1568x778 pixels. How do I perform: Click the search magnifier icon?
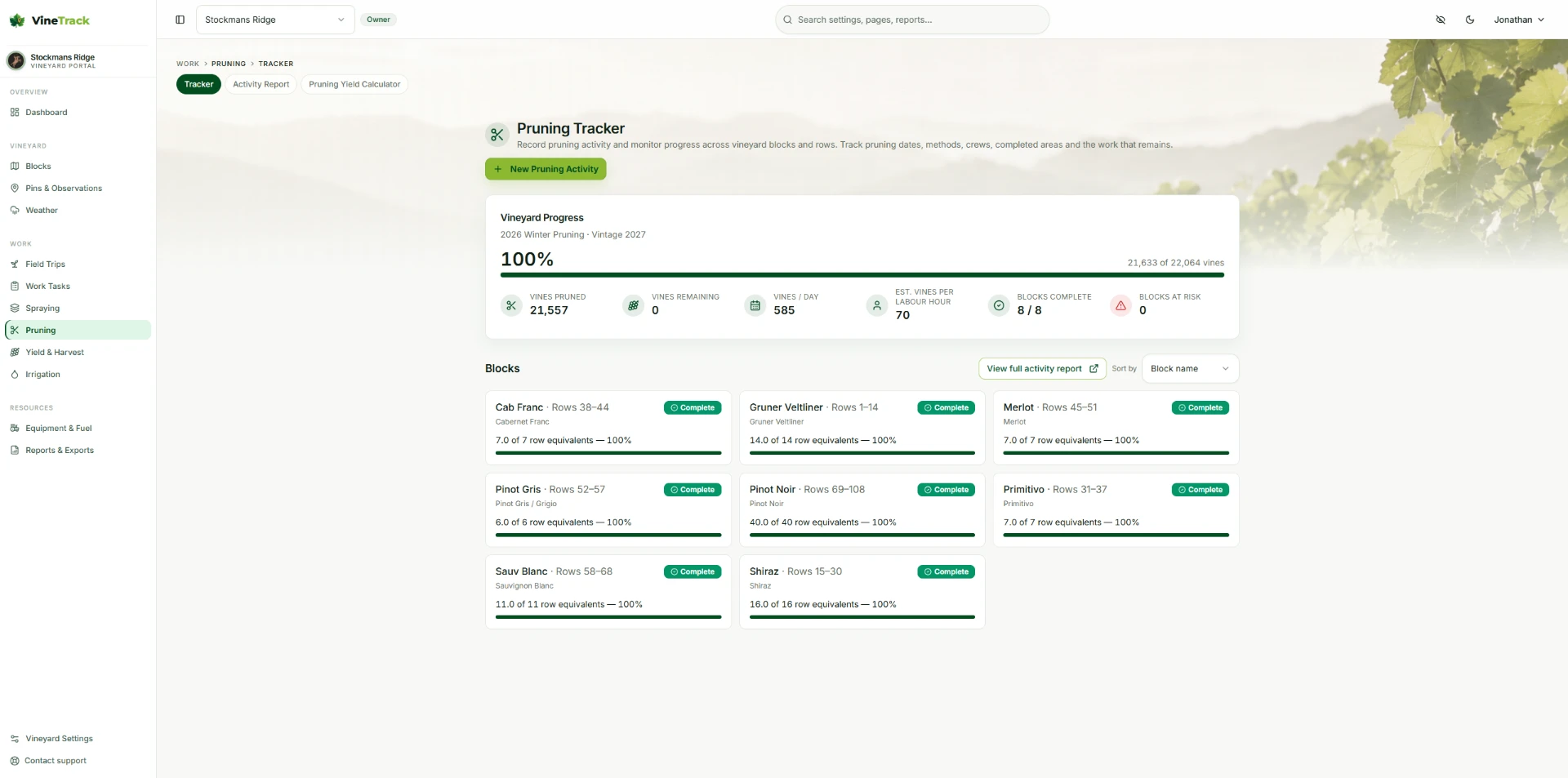click(x=787, y=20)
